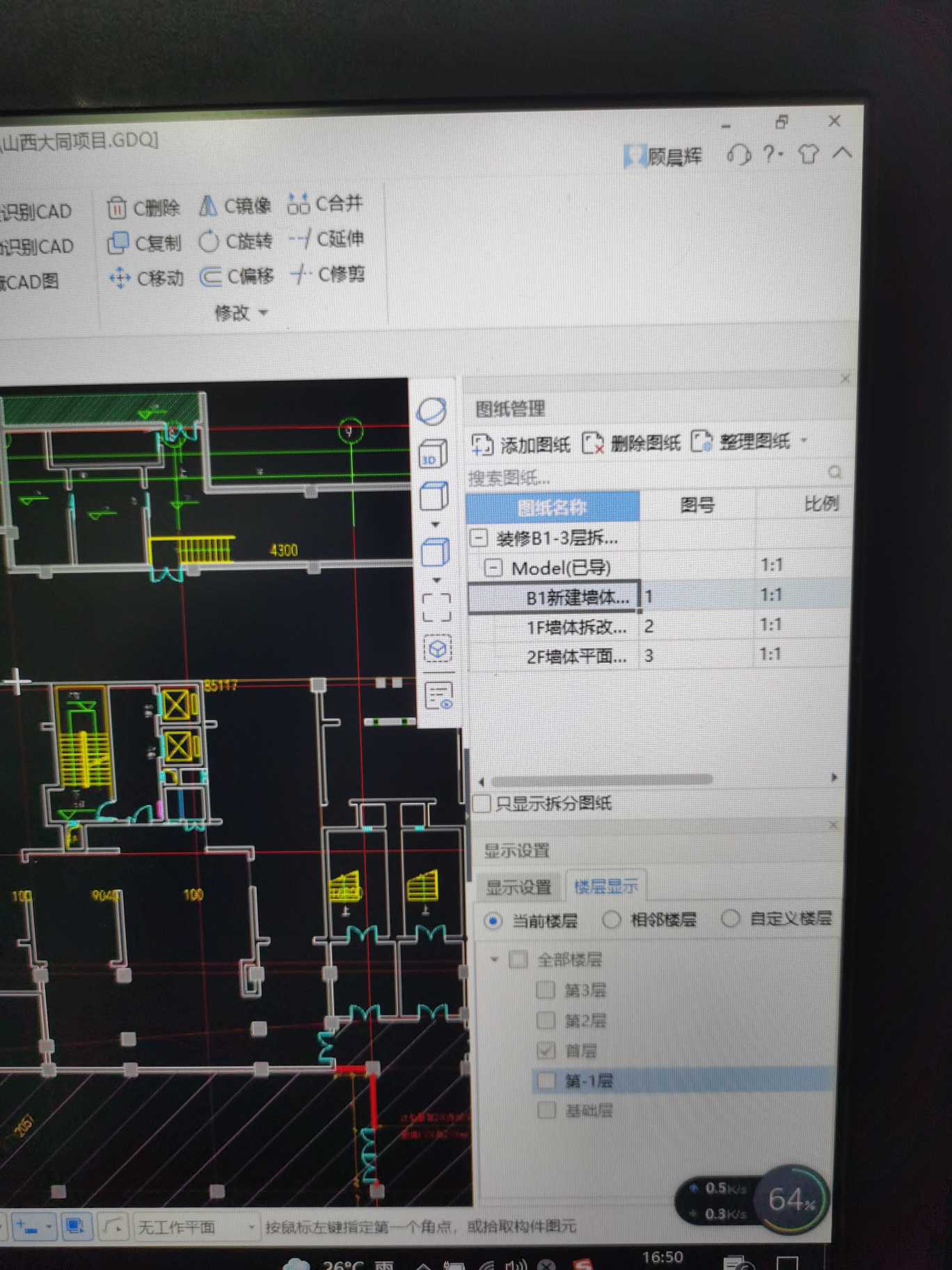Click the blue screen-select icon in the status bar
Screen dimensions: 952x1270
(74, 1226)
